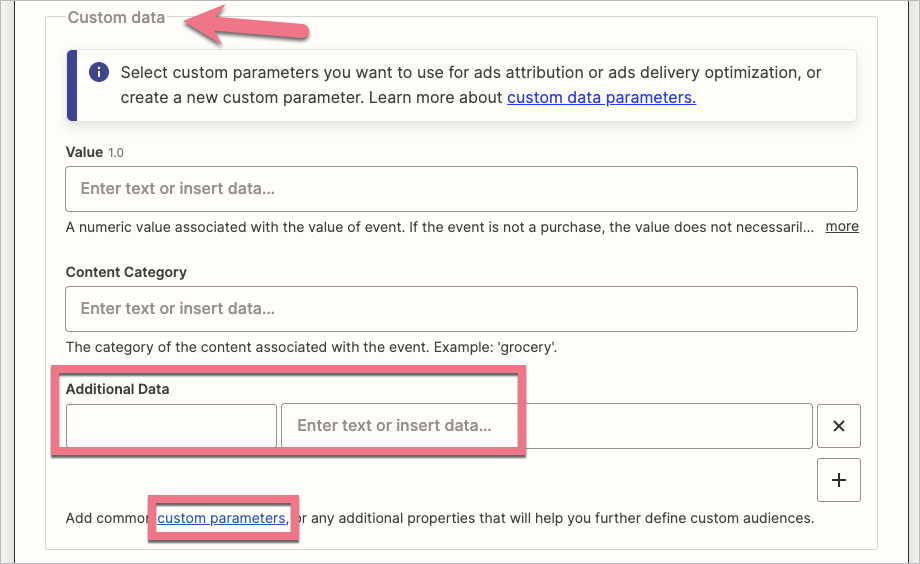Select the Additional Data key field

click(x=171, y=426)
